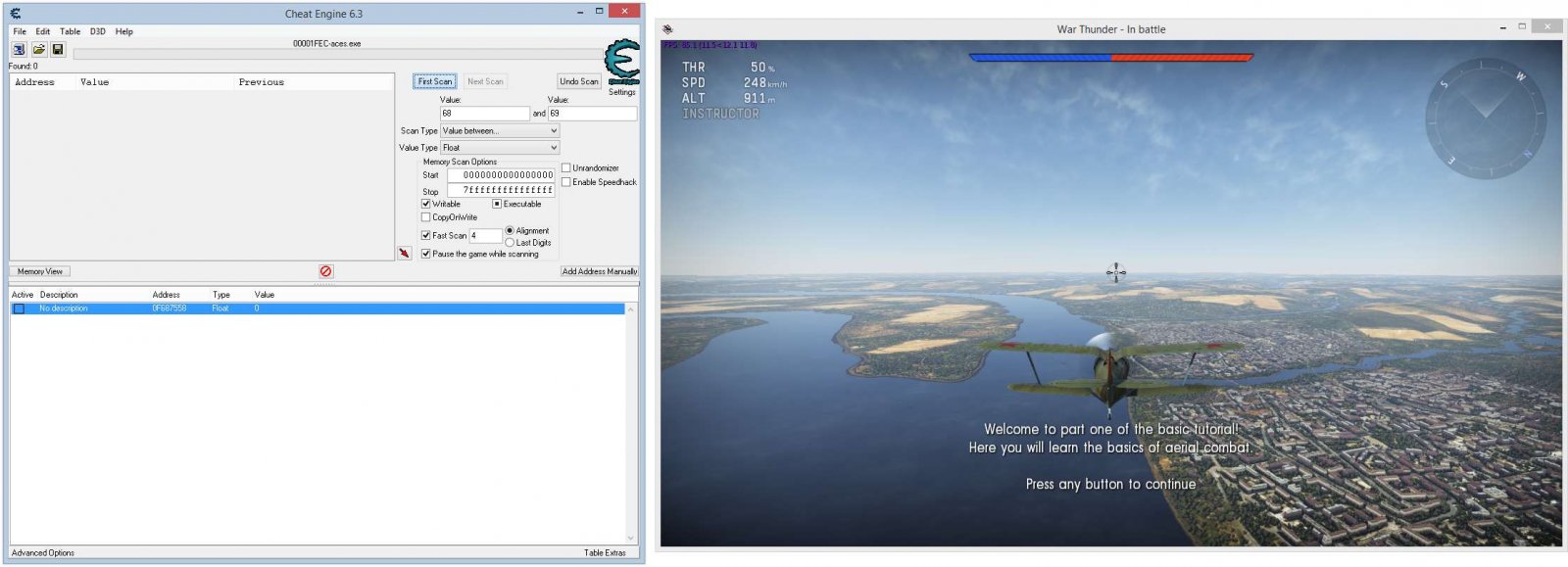The height and width of the screenshot is (567, 1568).
Task: Click War Thunder title bar app icon
Action: click(668, 29)
